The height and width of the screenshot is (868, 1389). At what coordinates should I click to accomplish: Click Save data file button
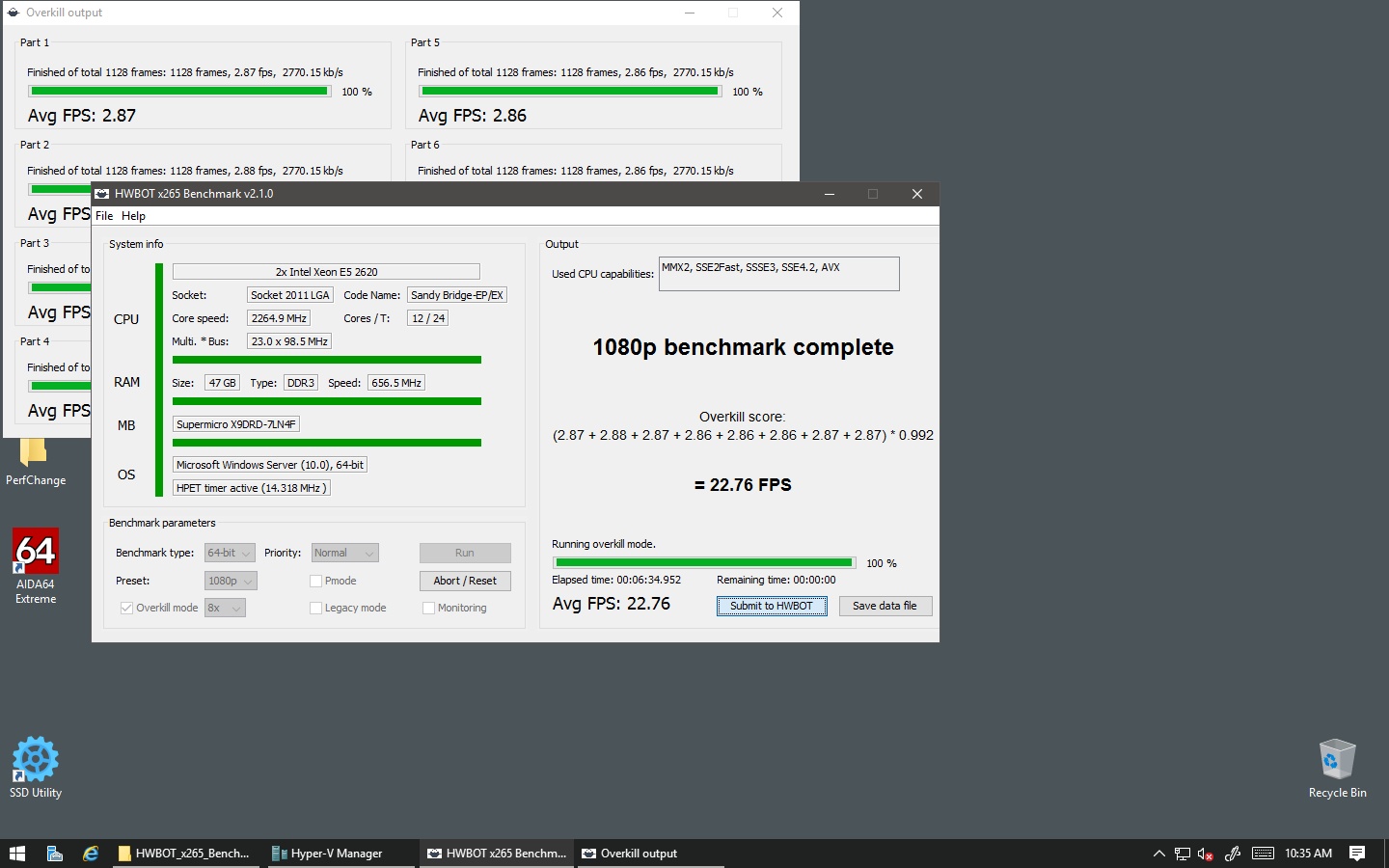[x=885, y=607]
